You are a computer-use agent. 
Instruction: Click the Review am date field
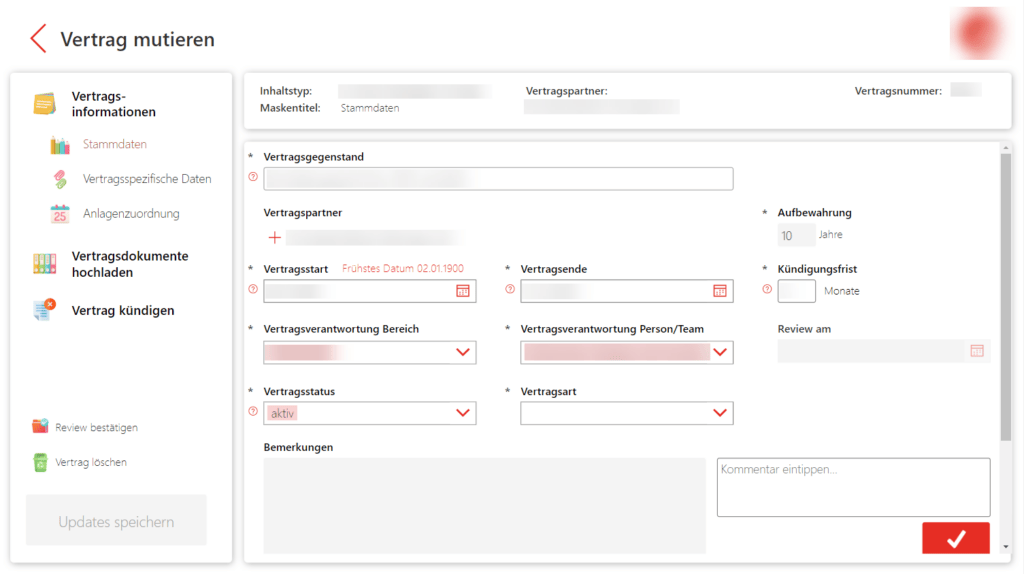tap(884, 351)
